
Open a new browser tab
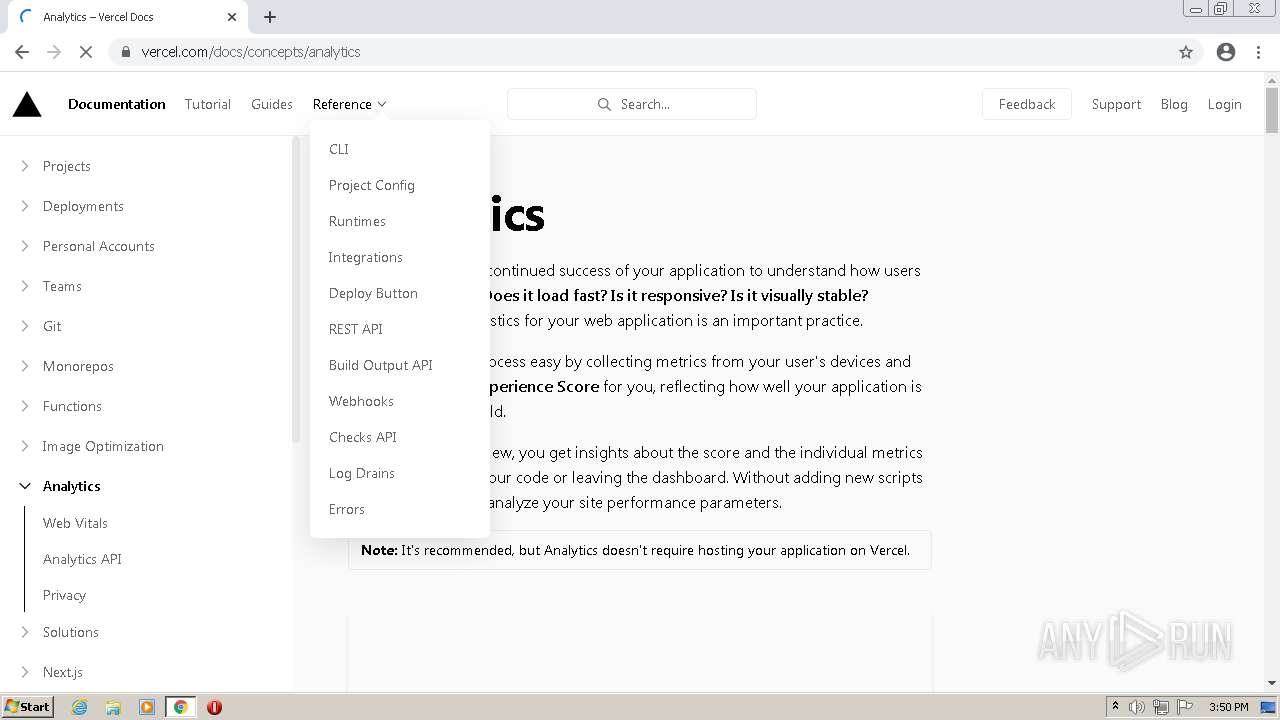coord(270,17)
